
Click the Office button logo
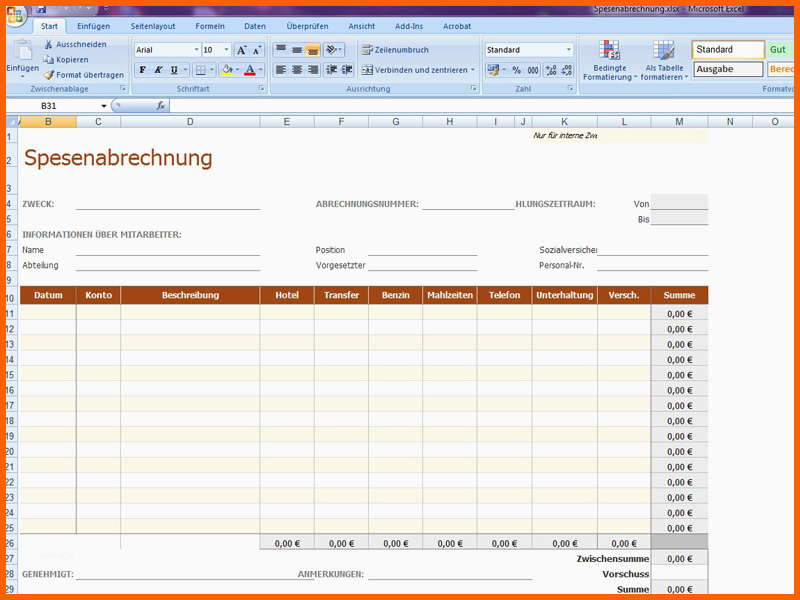tap(15, 16)
